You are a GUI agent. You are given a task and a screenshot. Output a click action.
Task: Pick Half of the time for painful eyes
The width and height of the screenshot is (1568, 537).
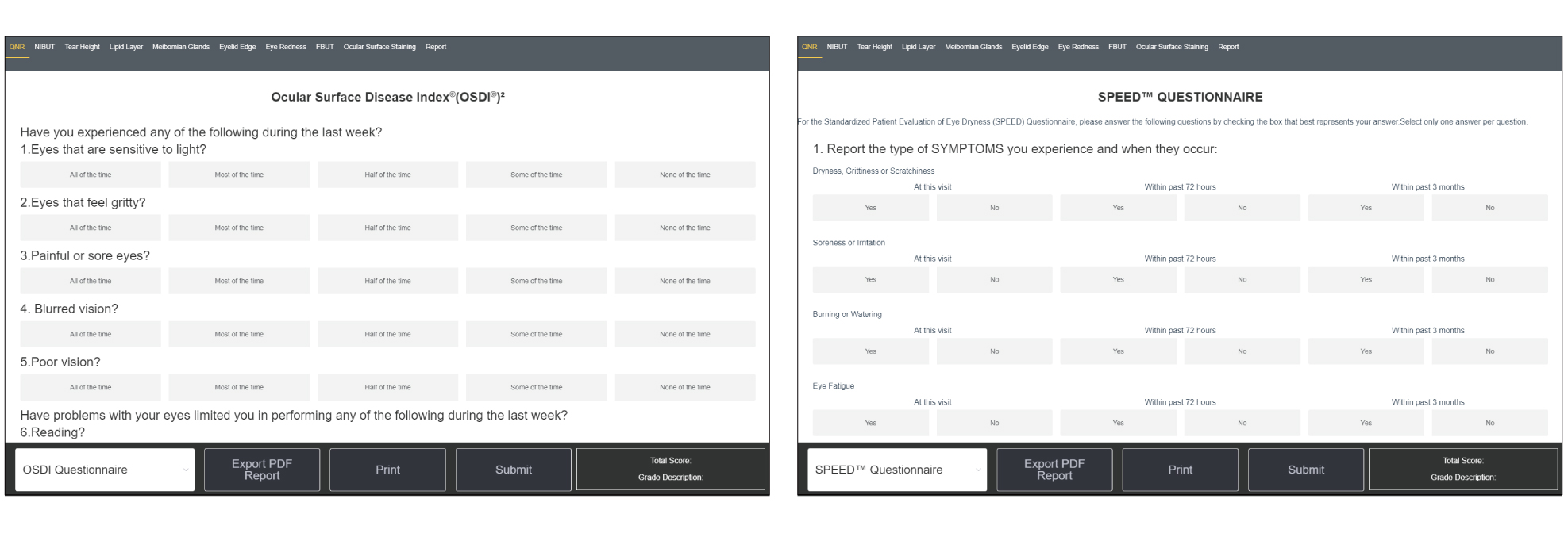click(x=387, y=281)
